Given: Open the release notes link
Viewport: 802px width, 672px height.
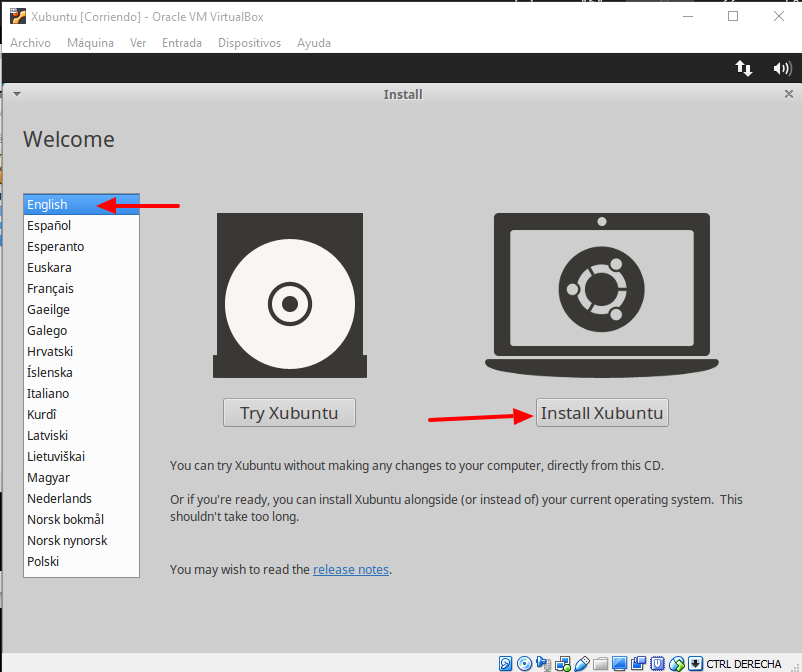Looking at the screenshot, I should coord(351,569).
